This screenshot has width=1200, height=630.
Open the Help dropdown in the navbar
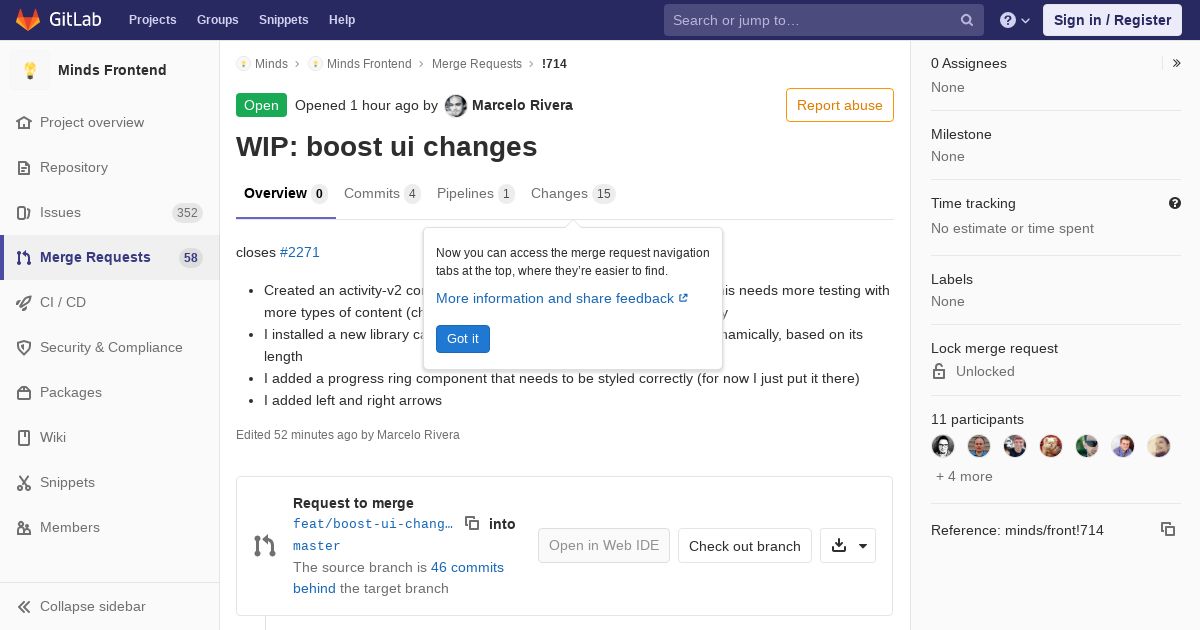(x=1015, y=20)
